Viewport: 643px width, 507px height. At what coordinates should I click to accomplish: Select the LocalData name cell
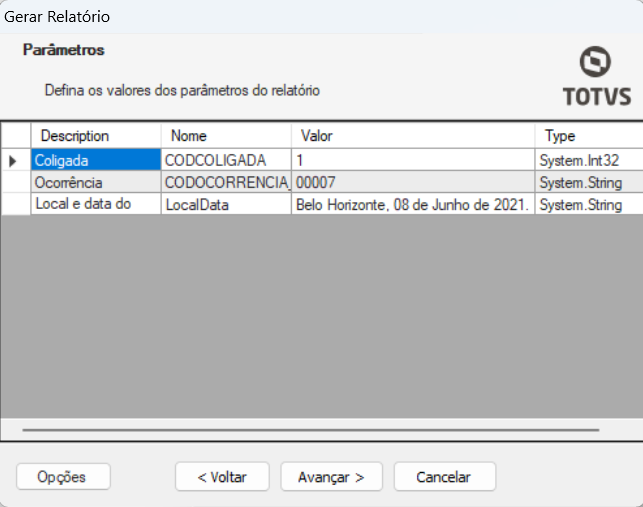pyautogui.click(x=226, y=204)
